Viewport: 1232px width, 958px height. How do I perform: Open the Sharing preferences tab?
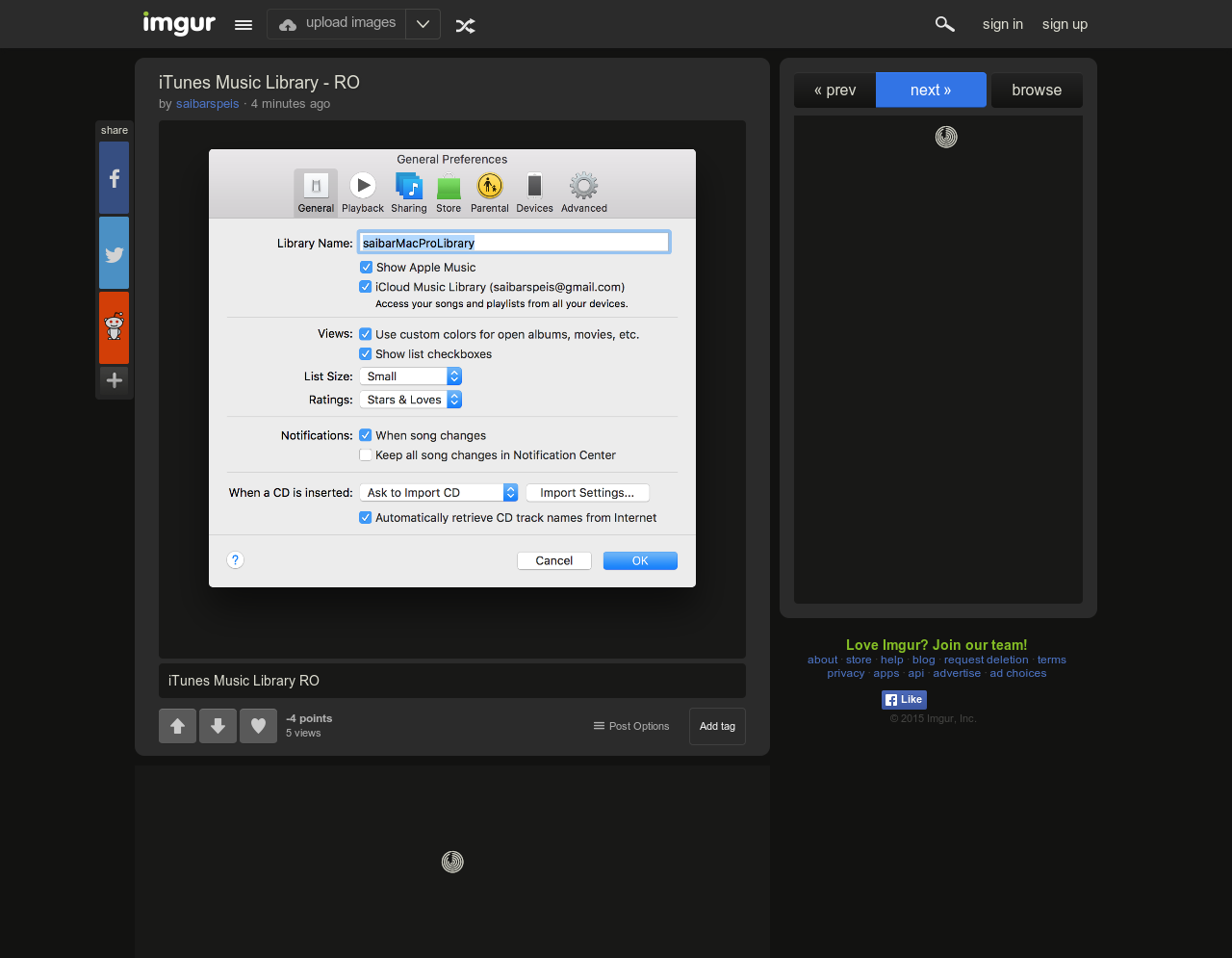[409, 193]
